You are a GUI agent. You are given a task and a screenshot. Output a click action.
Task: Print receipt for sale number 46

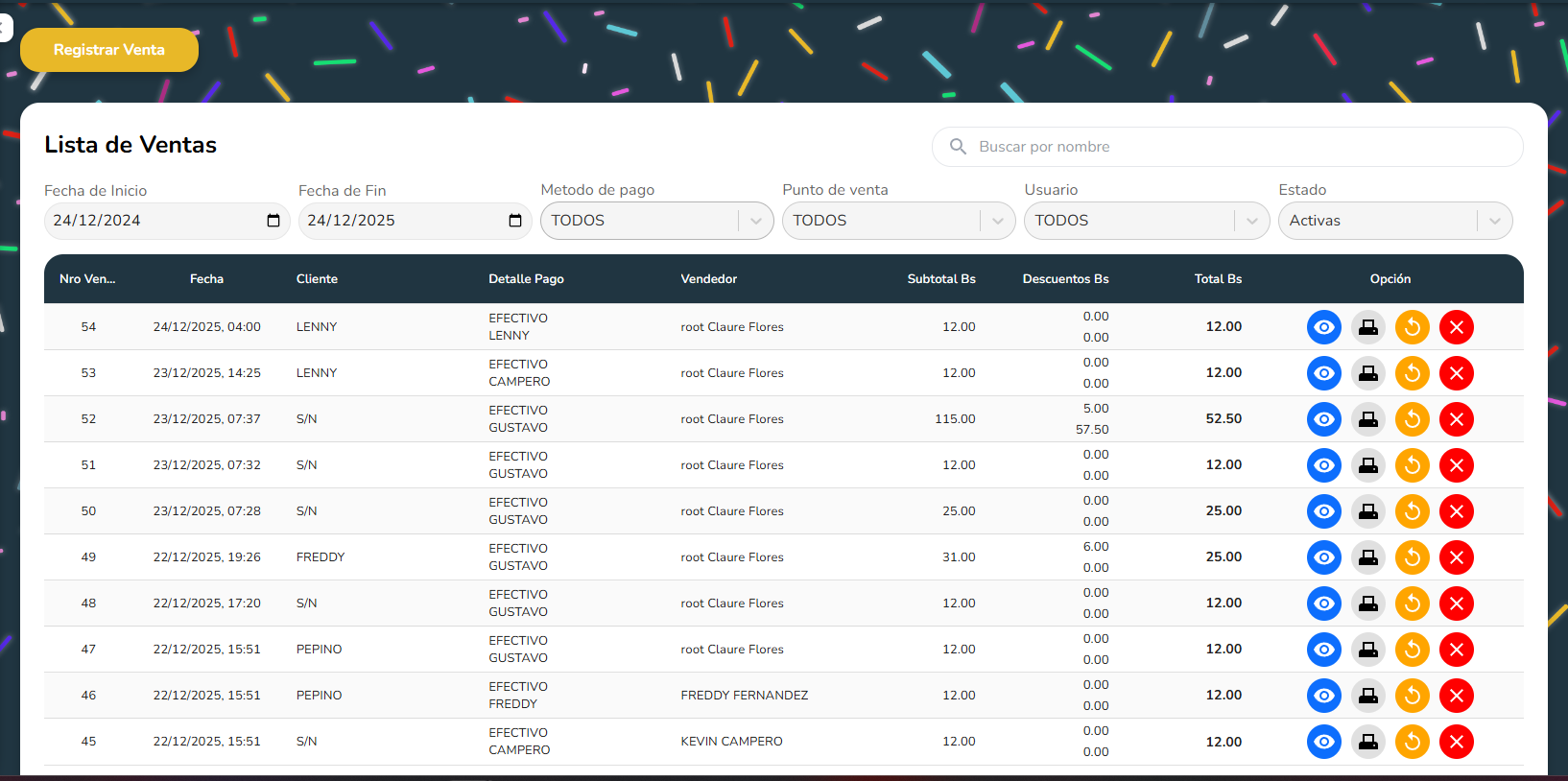coord(1367,696)
